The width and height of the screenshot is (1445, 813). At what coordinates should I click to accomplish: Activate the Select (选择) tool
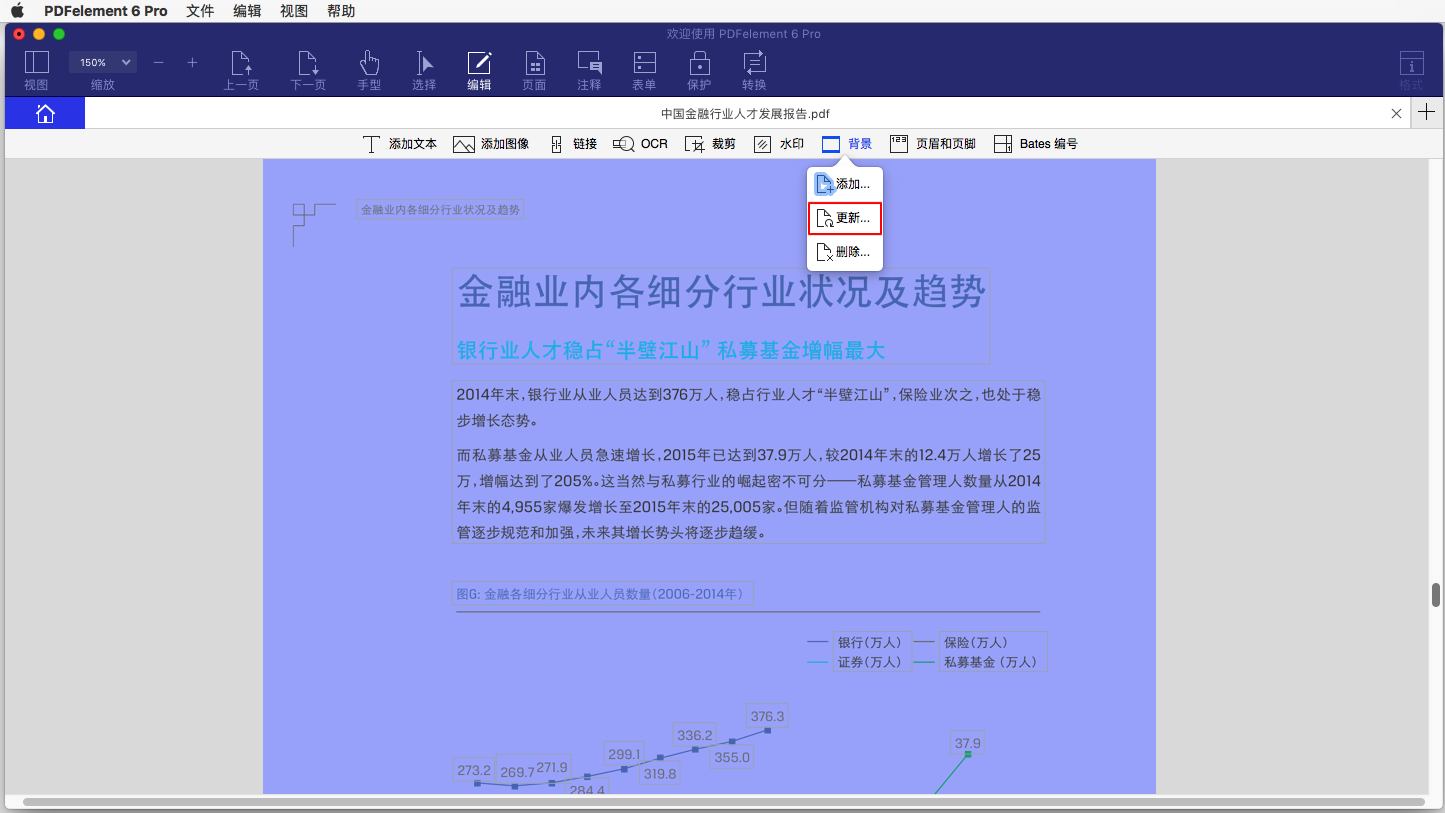(x=424, y=70)
